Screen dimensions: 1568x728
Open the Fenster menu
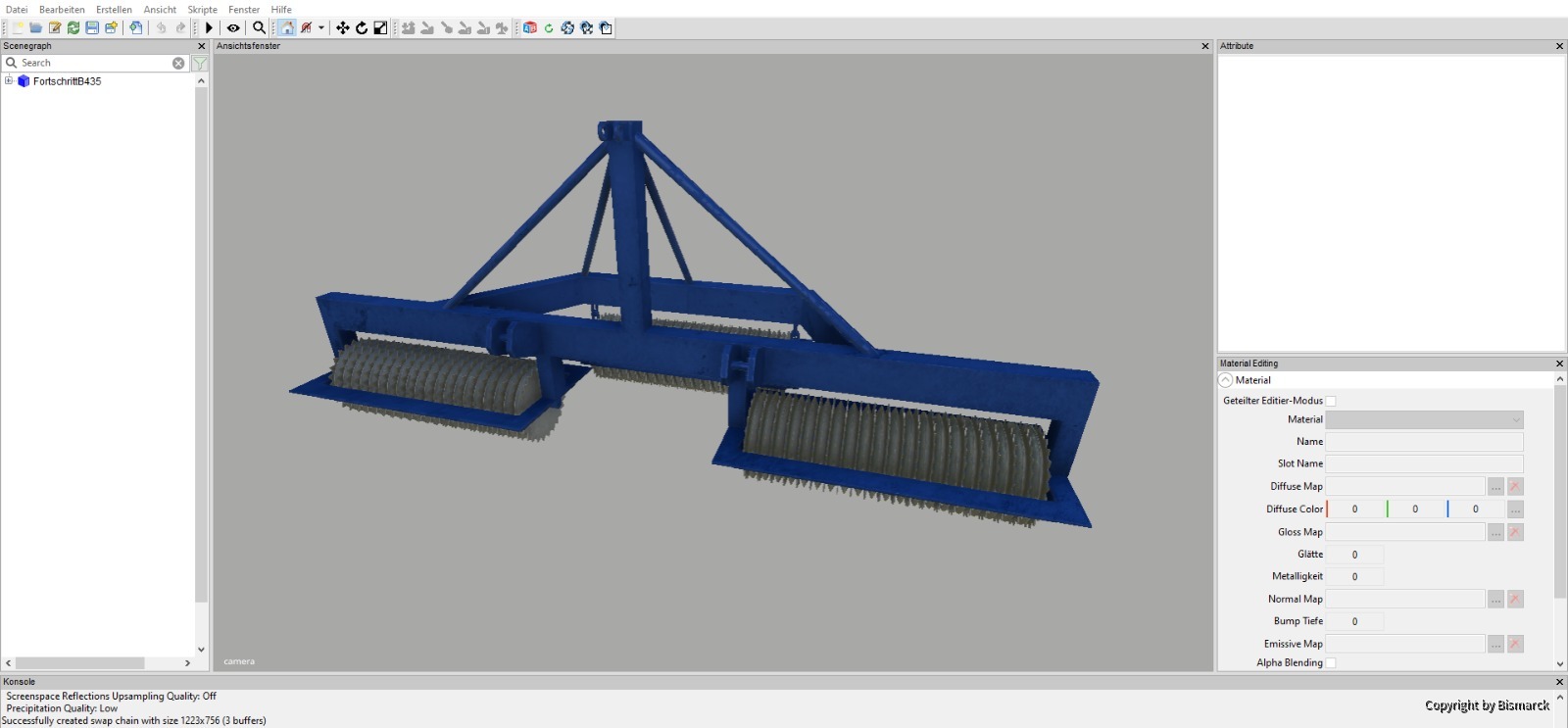coord(244,10)
